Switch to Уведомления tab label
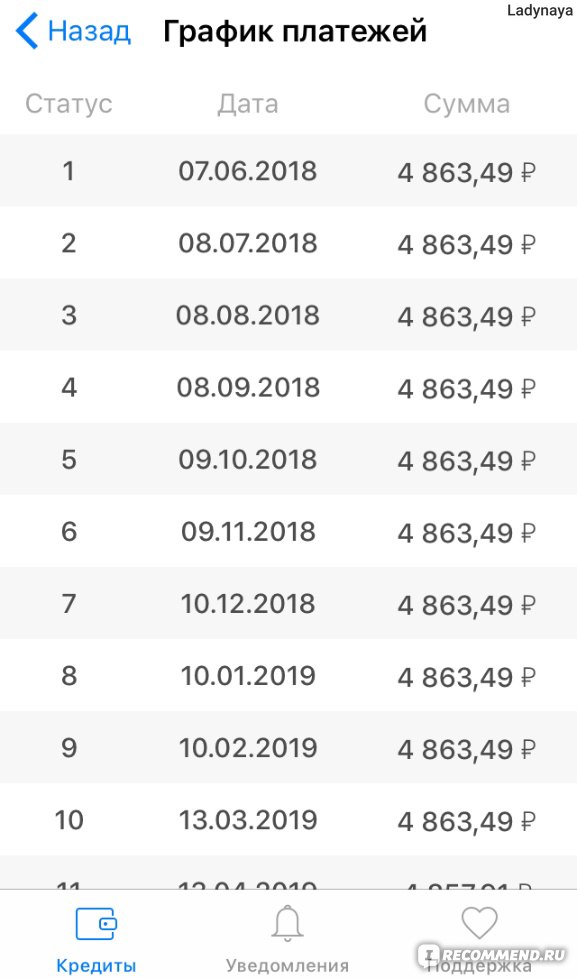 [287, 965]
